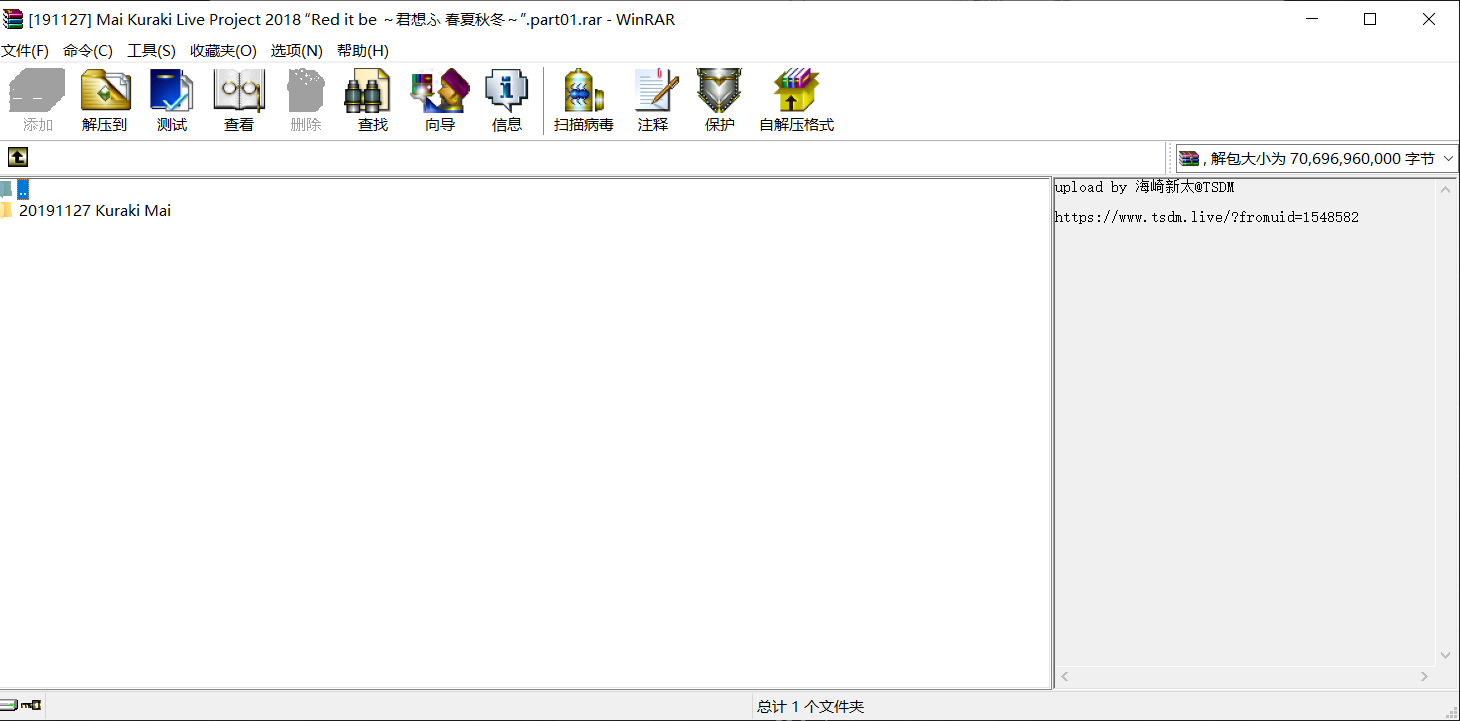
Task: Run the Test (测试) archive tool
Action: point(171,100)
